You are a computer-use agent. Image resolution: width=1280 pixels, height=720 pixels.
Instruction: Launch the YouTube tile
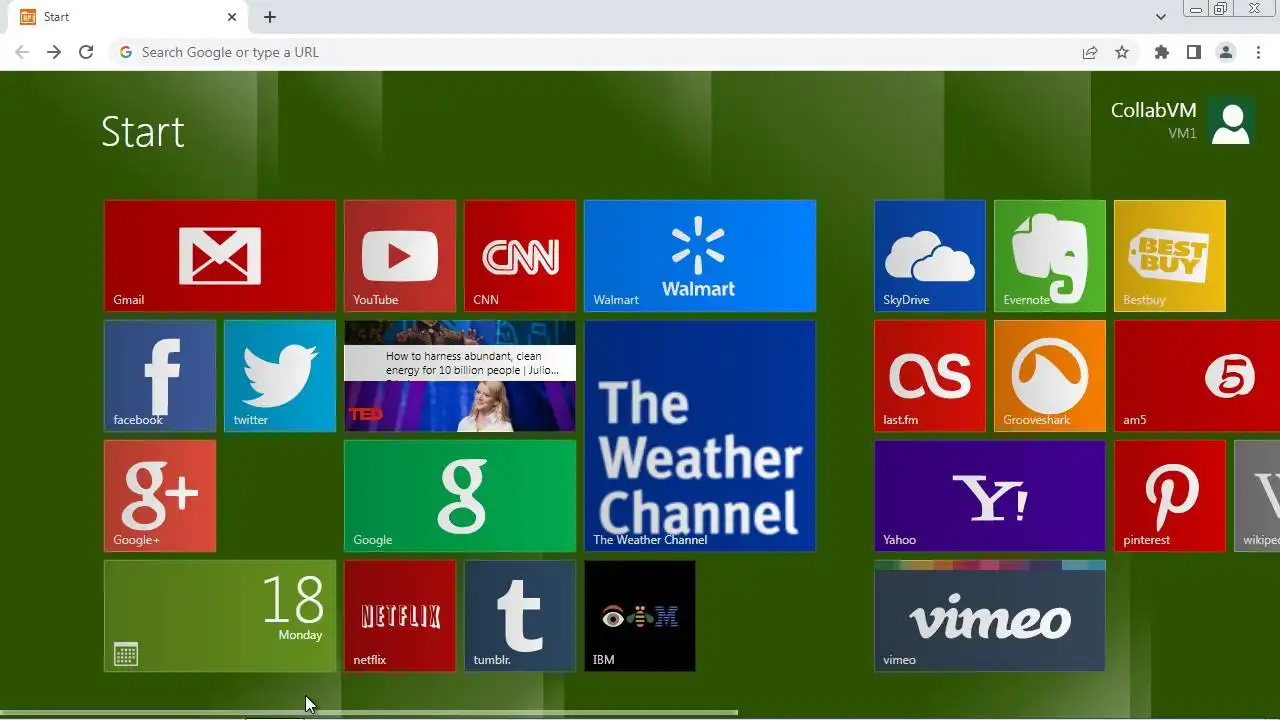point(400,256)
